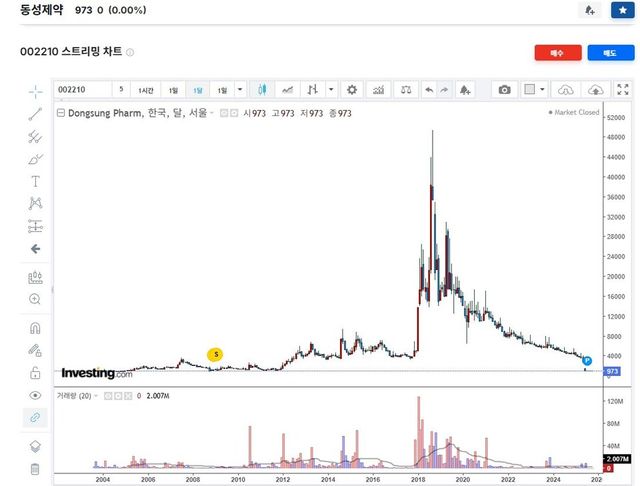
Task: Switch to line area chart type
Action: (287, 89)
